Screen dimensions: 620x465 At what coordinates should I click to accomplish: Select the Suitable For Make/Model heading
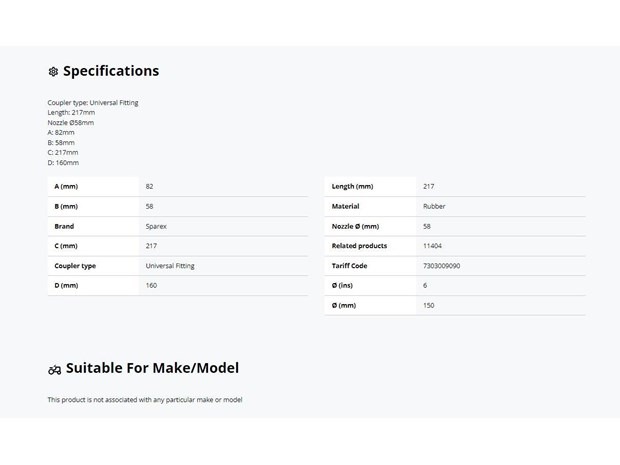click(152, 368)
